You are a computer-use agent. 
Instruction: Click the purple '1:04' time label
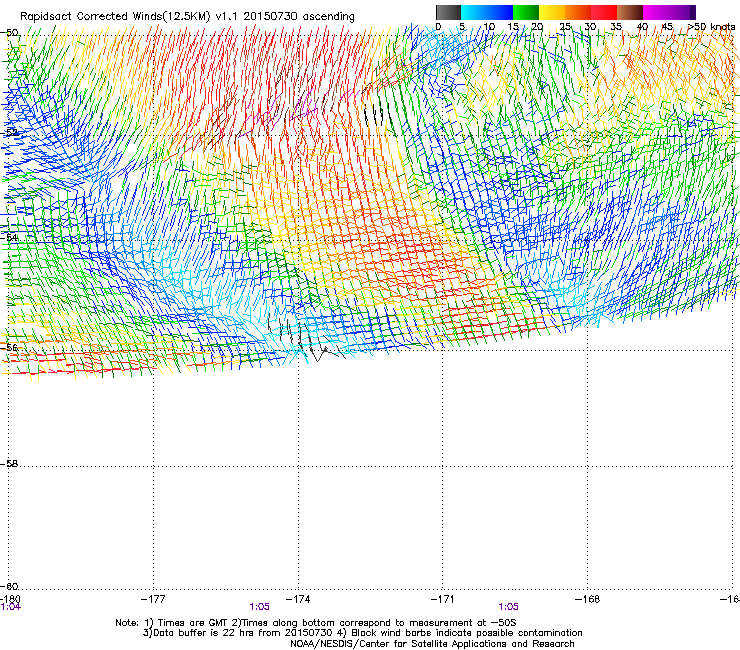click(11, 607)
